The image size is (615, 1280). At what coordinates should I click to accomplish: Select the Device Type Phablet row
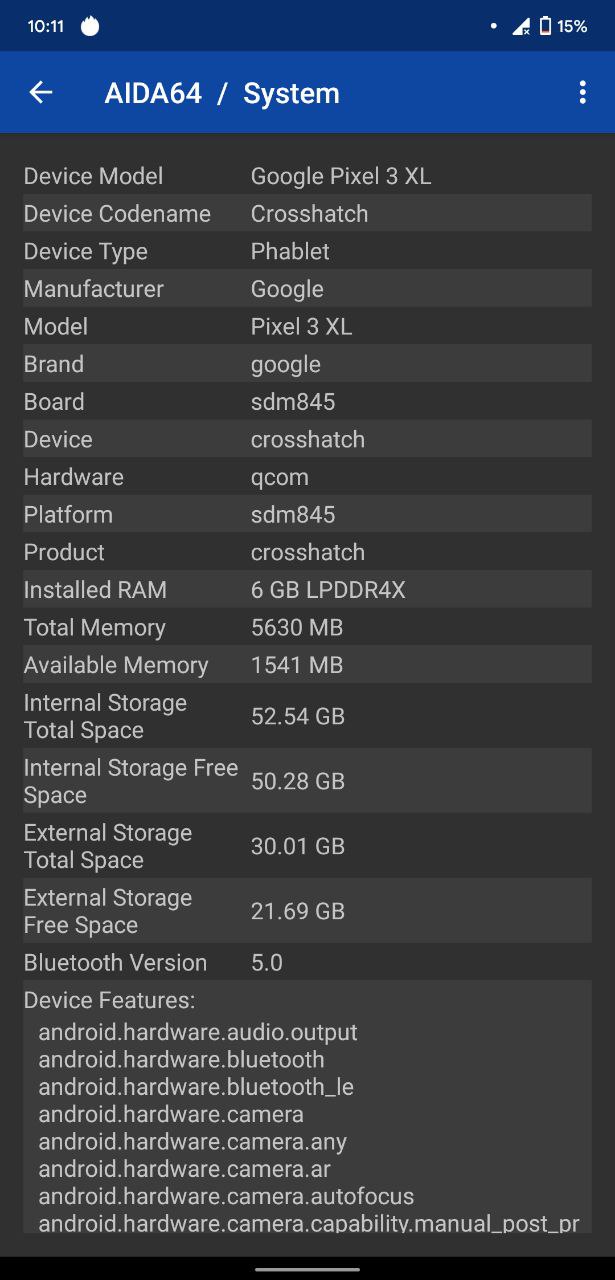[307, 251]
